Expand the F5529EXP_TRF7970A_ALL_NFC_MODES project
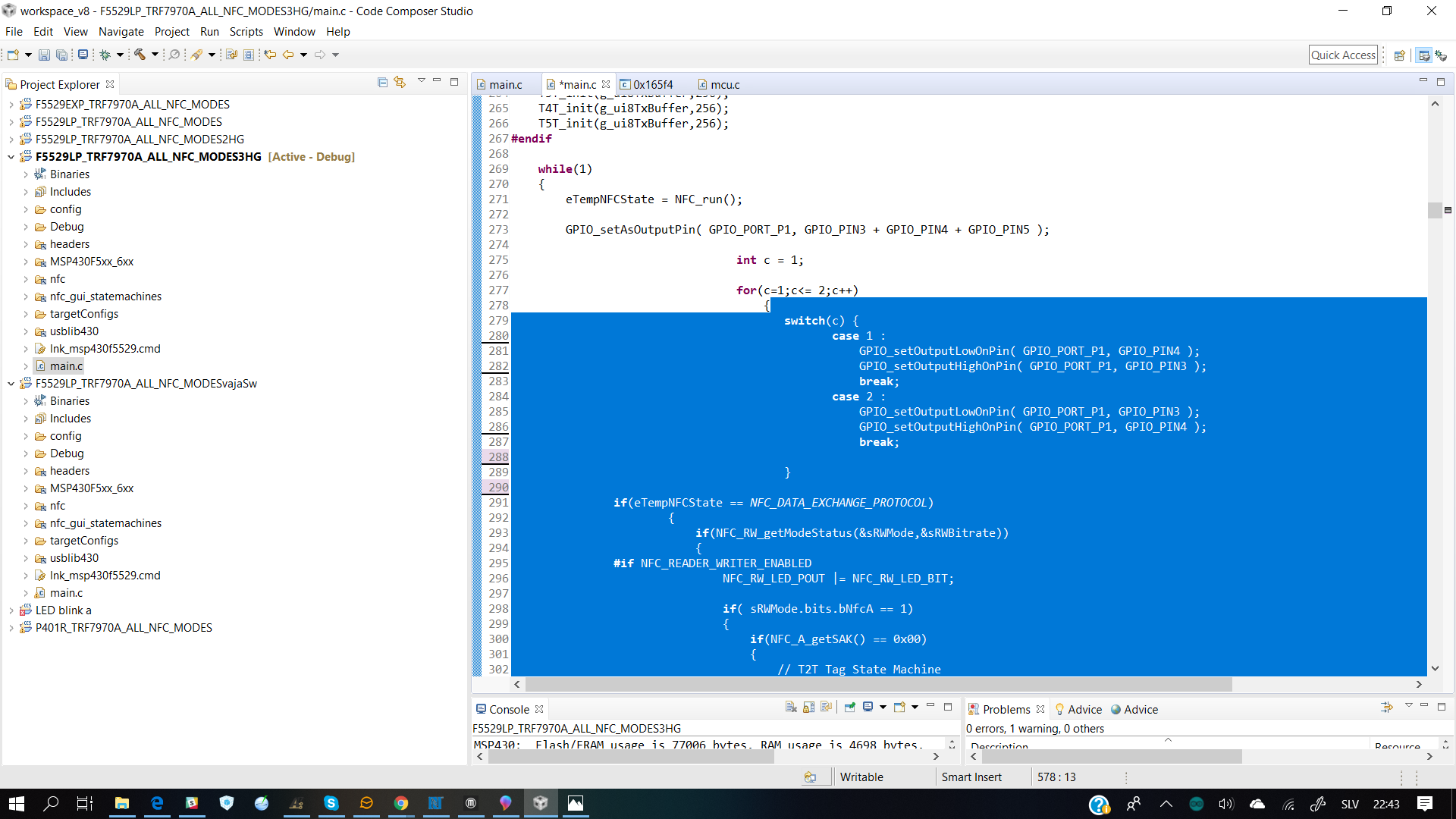This screenshot has width=1456, height=819. click(x=11, y=105)
